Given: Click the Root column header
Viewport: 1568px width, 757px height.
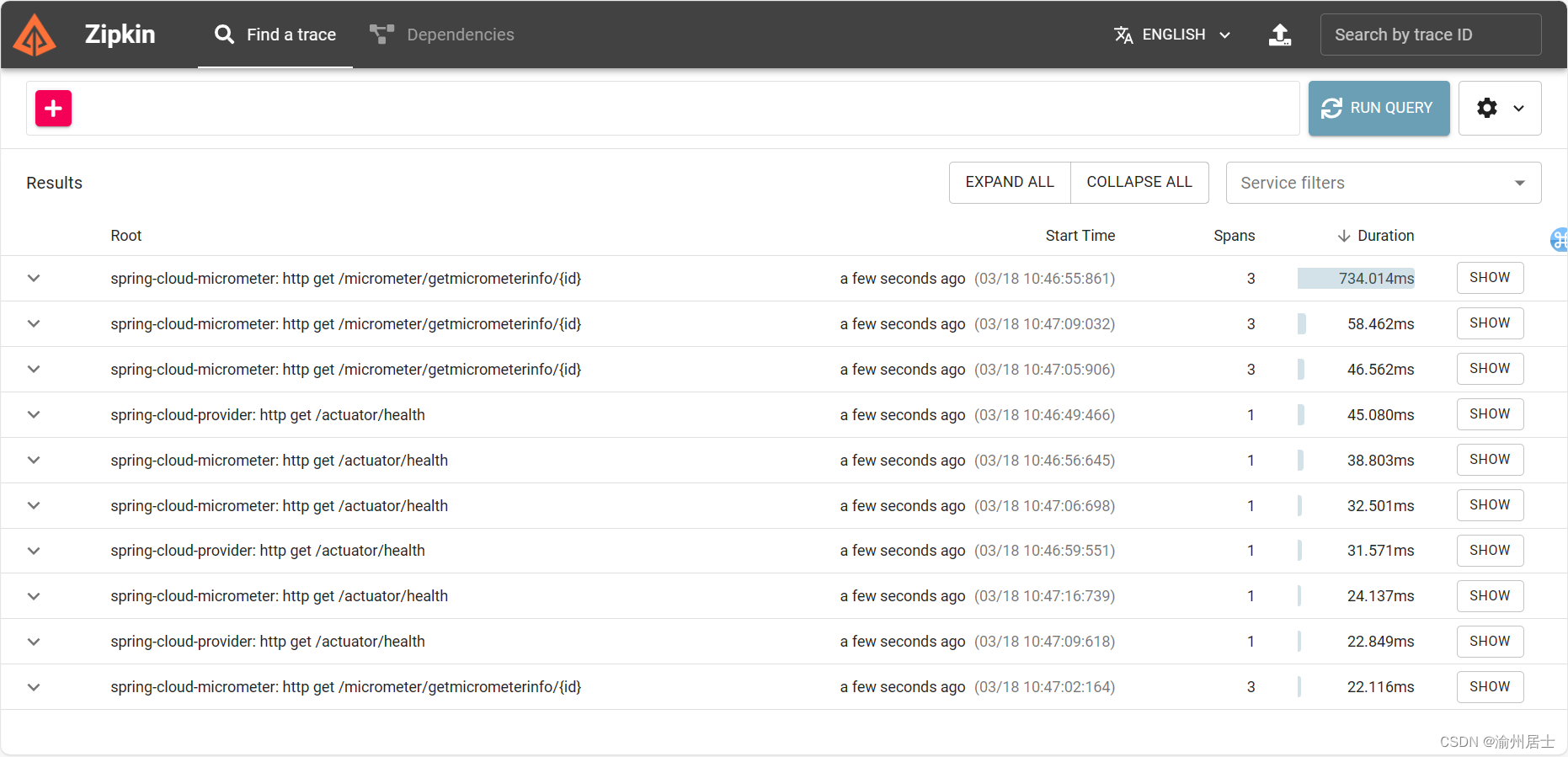Looking at the screenshot, I should tap(126, 236).
